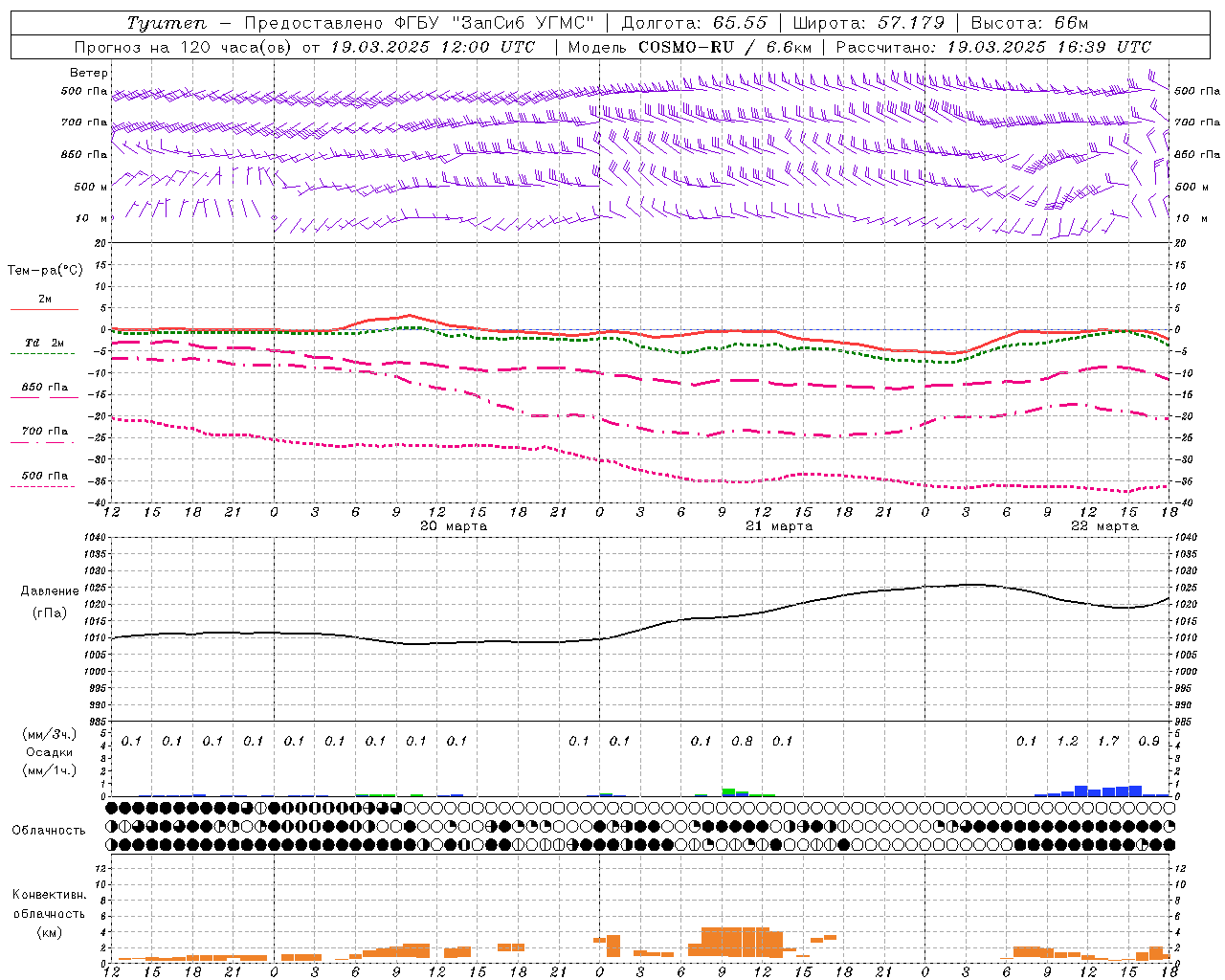The image size is (1225, 980).
Task: Click the dash-dot line sample under "700 гПа" legend
Action: [42, 442]
